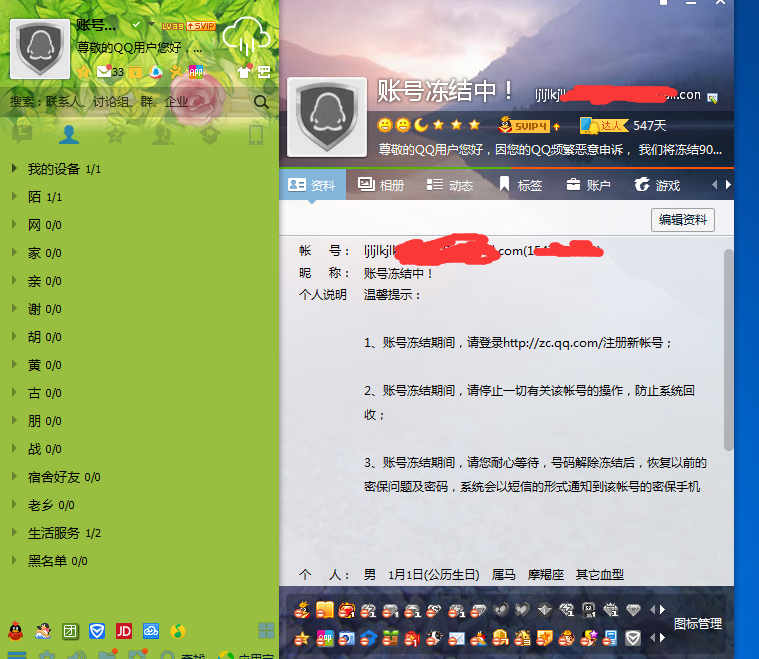Advance upper icon row with right arrow
This screenshot has width=759, height=659.
pyautogui.click(x=663, y=610)
